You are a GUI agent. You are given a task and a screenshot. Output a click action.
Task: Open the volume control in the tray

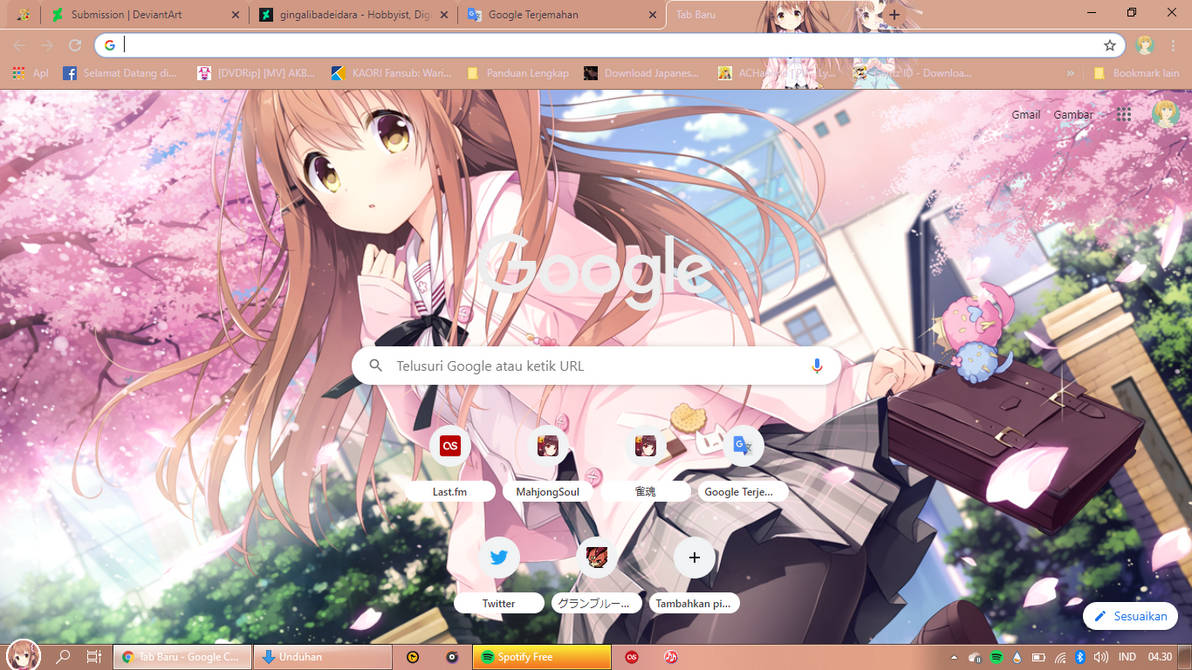pos(1100,657)
